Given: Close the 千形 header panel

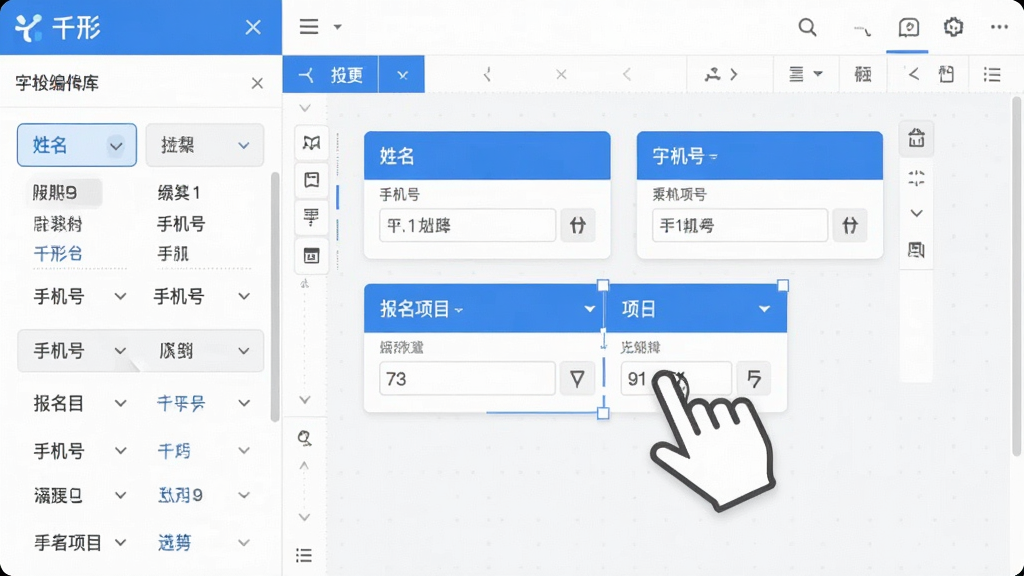Looking at the screenshot, I should click(253, 27).
